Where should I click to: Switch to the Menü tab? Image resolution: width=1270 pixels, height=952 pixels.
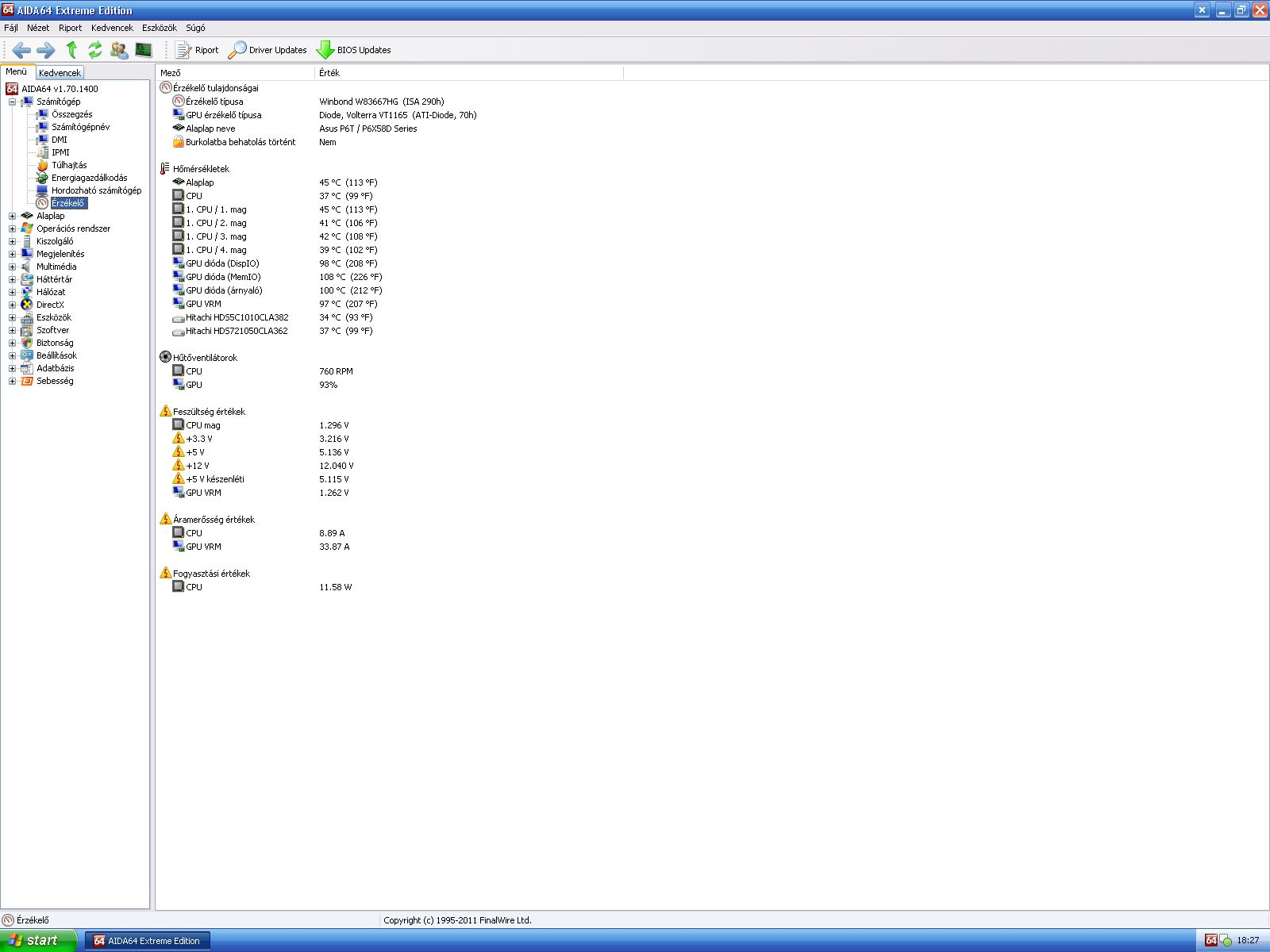[17, 71]
